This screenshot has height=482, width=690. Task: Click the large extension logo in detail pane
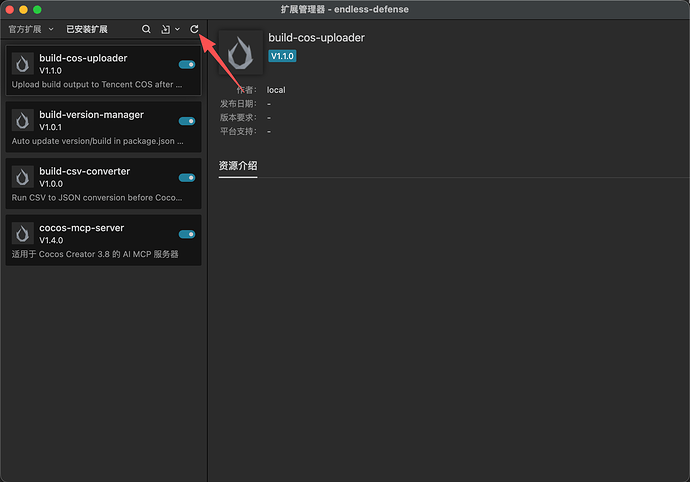click(x=241, y=53)
